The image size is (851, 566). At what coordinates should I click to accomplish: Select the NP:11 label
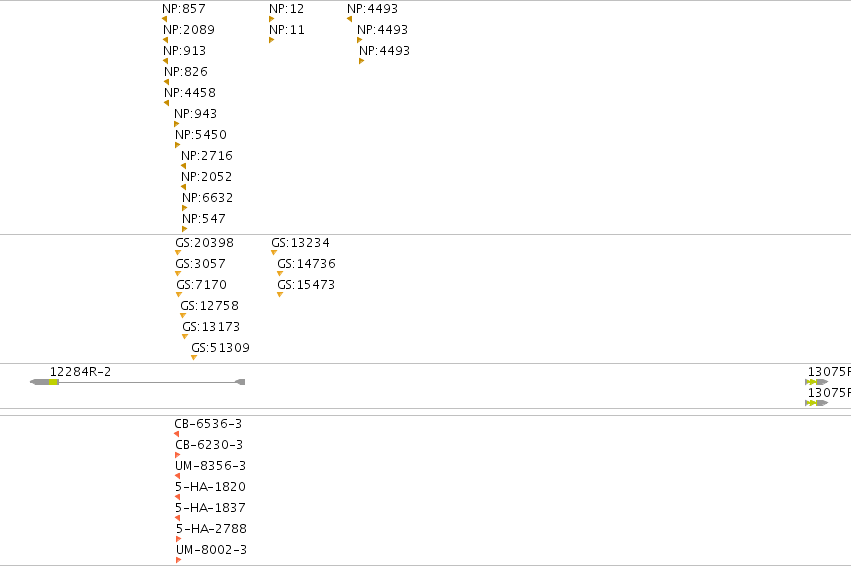[x=287, y=29]
